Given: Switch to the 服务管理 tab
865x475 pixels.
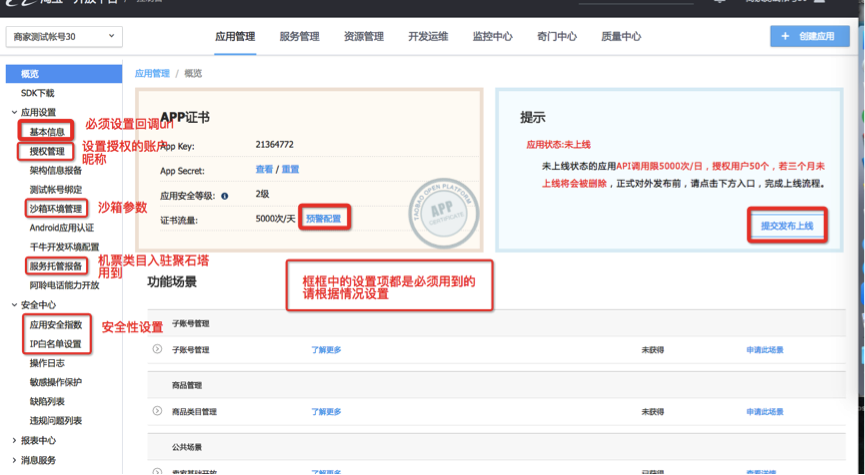Looking at the screenshot, I should point(300,36).
